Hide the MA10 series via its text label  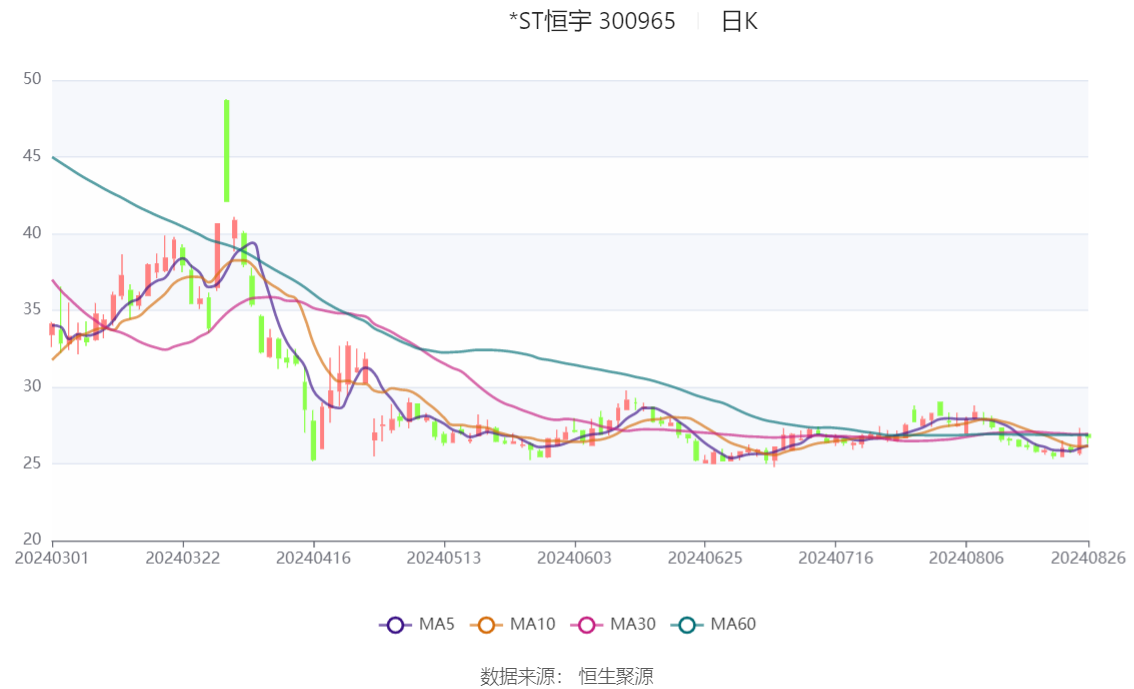pos(532,625)
